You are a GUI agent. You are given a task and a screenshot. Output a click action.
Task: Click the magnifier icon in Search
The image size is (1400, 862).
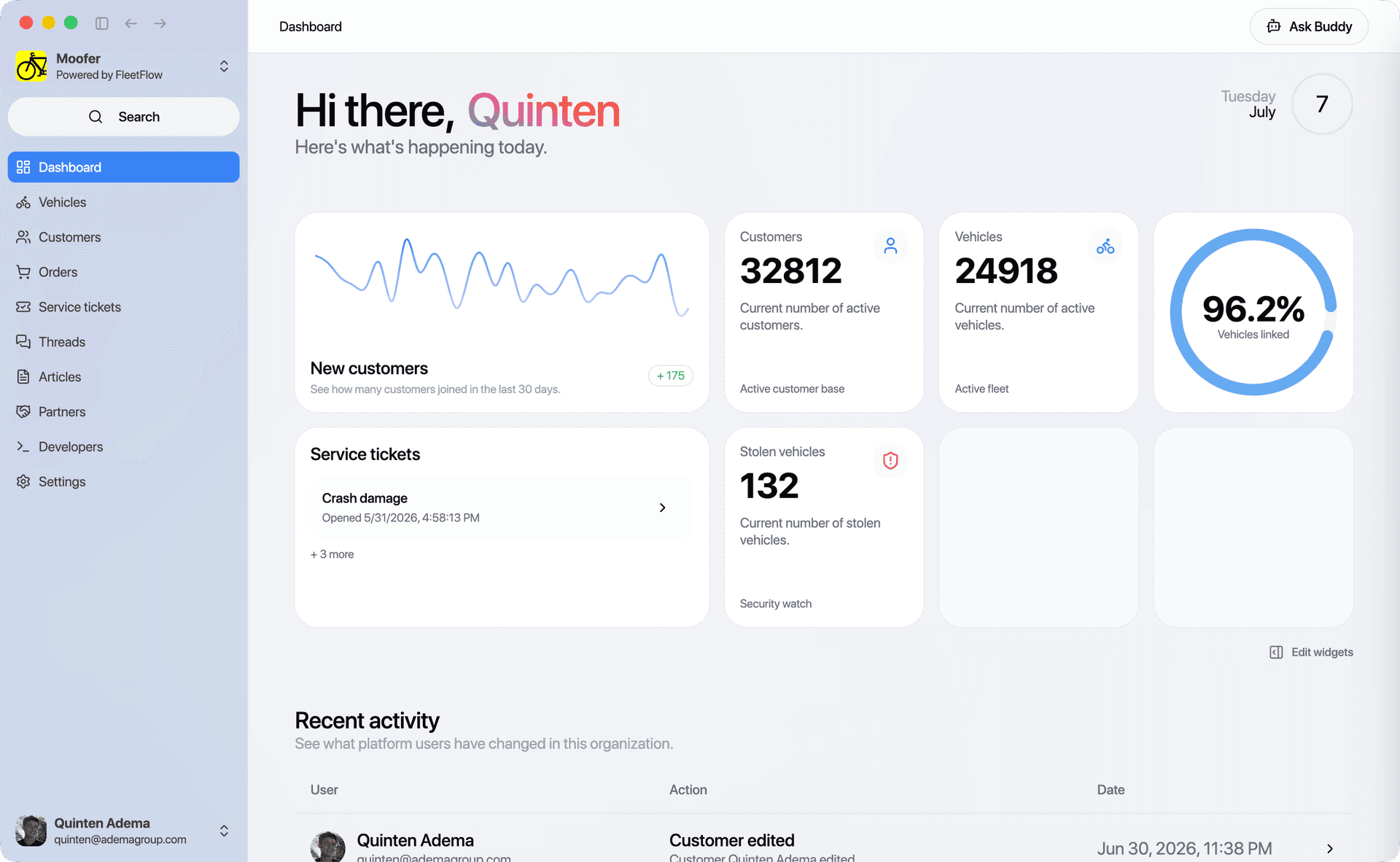(96, 117)
